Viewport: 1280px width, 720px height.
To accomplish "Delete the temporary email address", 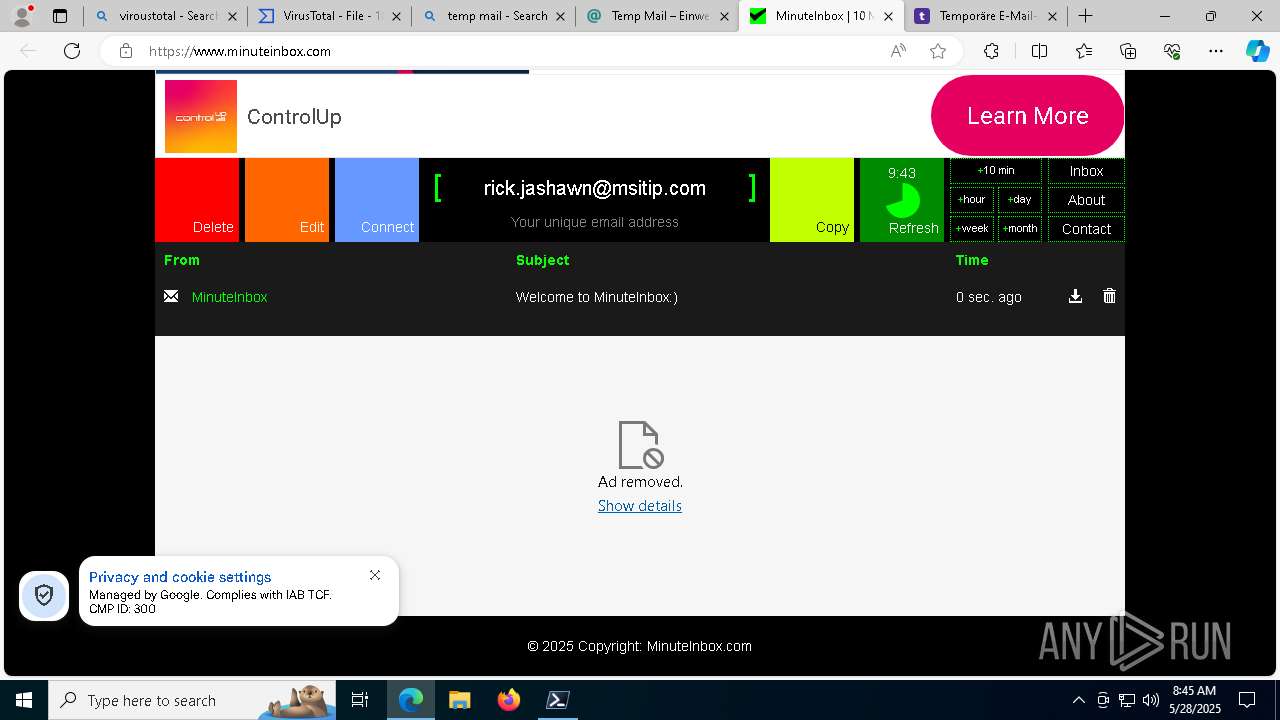I will tap(197, 200).
